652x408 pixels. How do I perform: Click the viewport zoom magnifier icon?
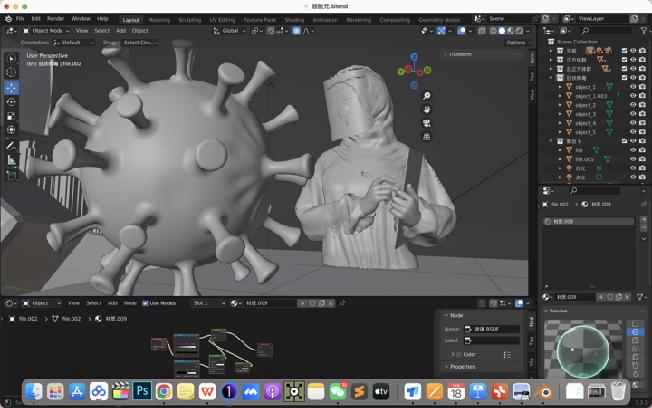coord(427,96)
